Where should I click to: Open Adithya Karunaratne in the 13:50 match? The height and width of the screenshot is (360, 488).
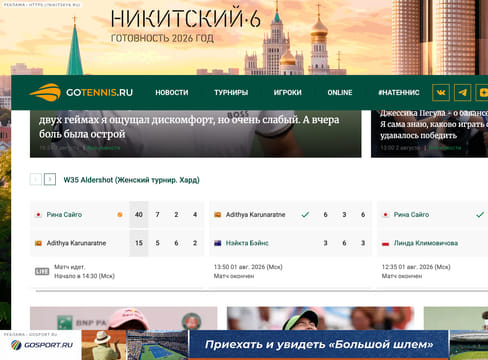click(256, 215)
